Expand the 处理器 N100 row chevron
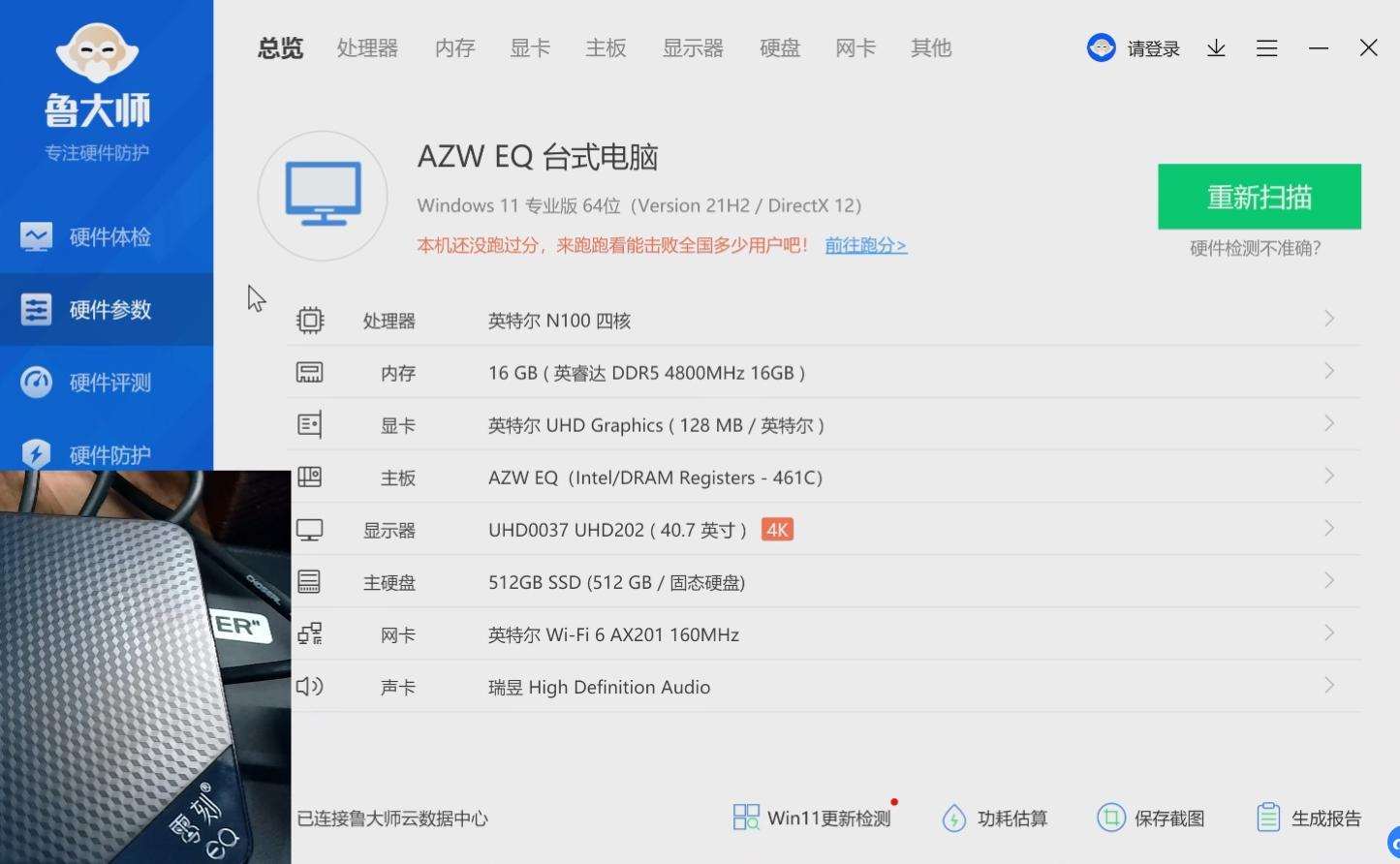 coord(1329,319)
